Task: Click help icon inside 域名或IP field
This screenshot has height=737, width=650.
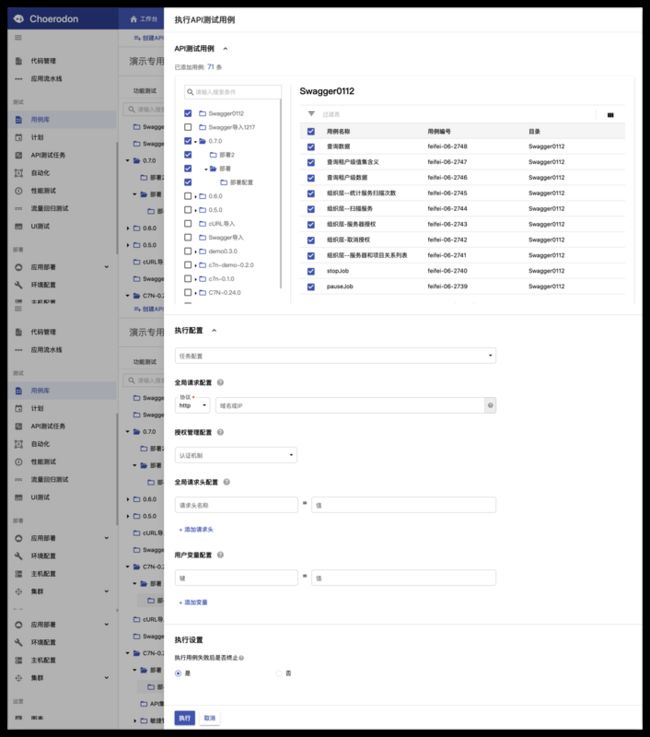Action: click(490, 405)
